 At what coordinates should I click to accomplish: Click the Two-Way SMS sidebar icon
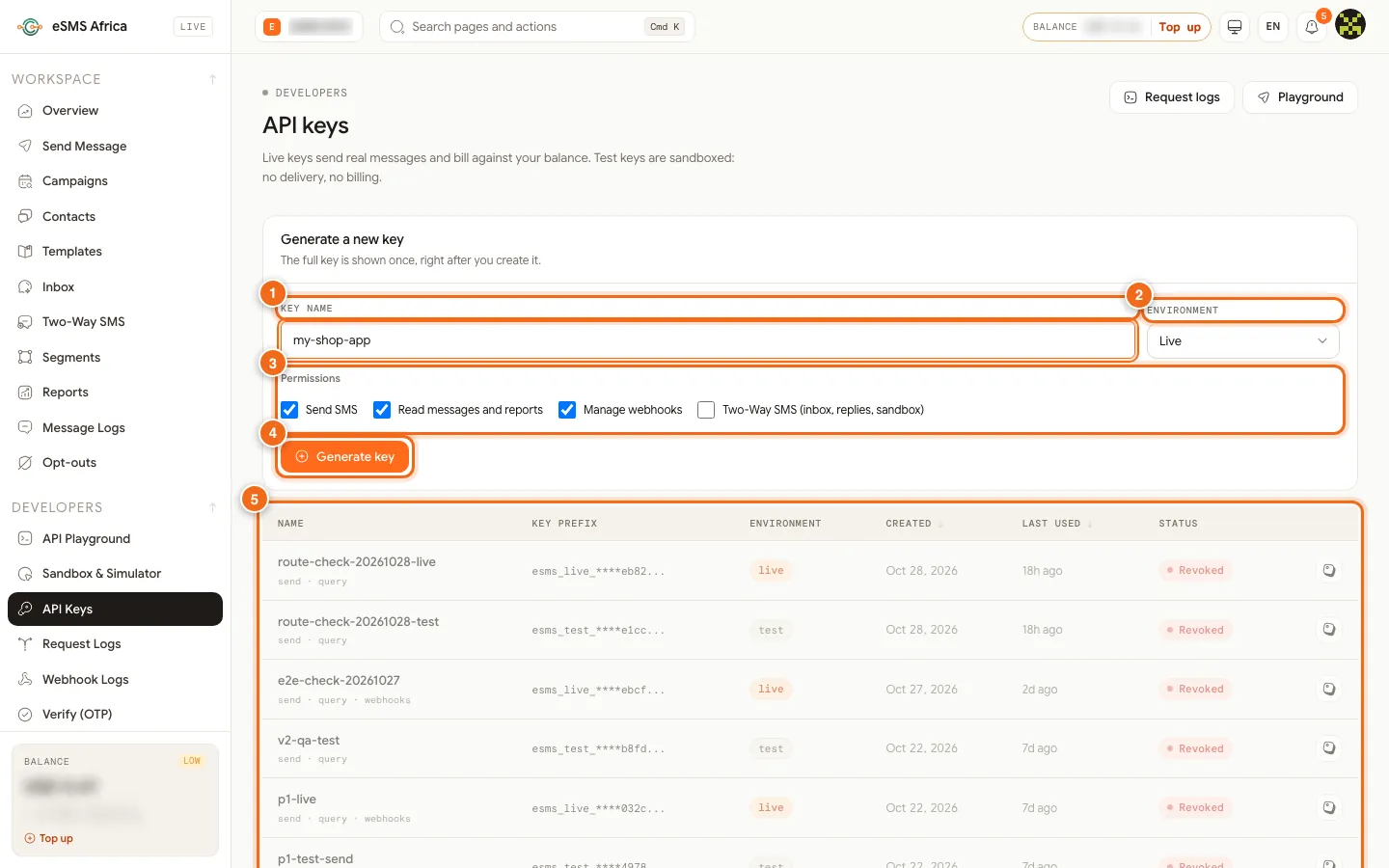coord(25,322)
